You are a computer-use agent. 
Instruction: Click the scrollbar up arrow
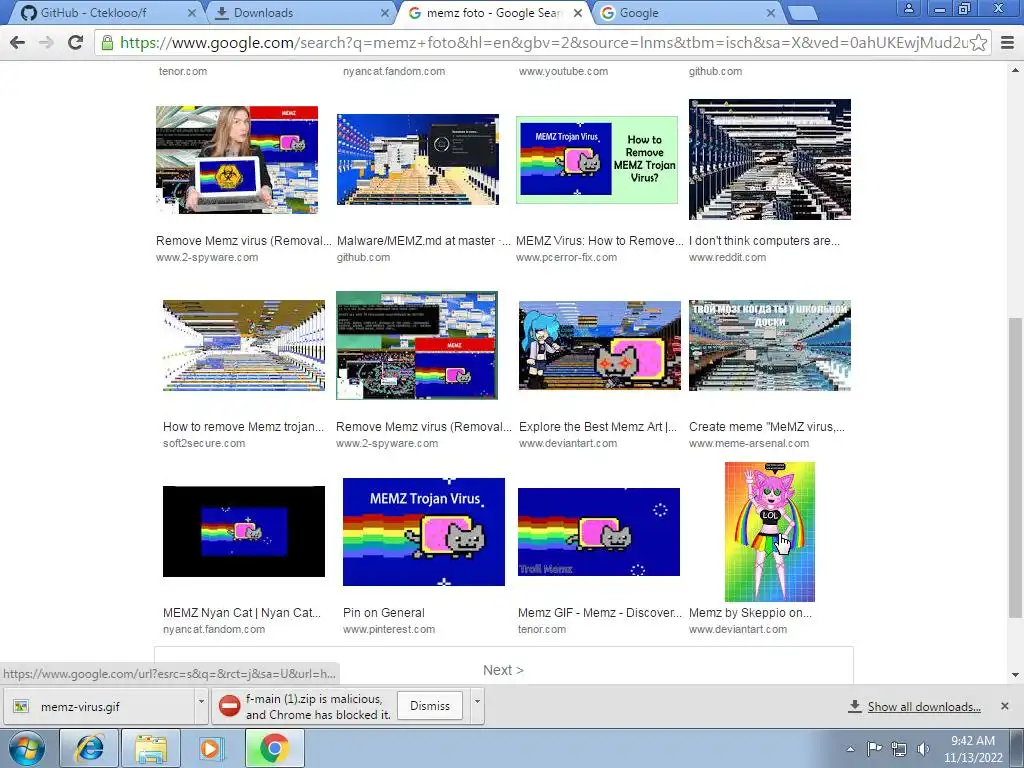click(x=1015, y=69)
